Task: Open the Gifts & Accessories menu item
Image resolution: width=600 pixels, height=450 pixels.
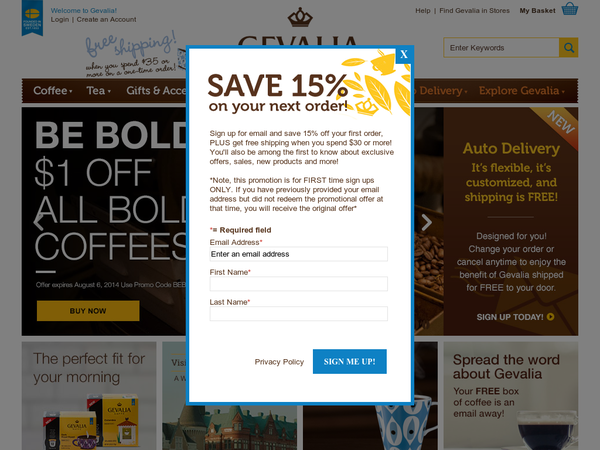Action: pyautogui.click(x=156, y=91)
